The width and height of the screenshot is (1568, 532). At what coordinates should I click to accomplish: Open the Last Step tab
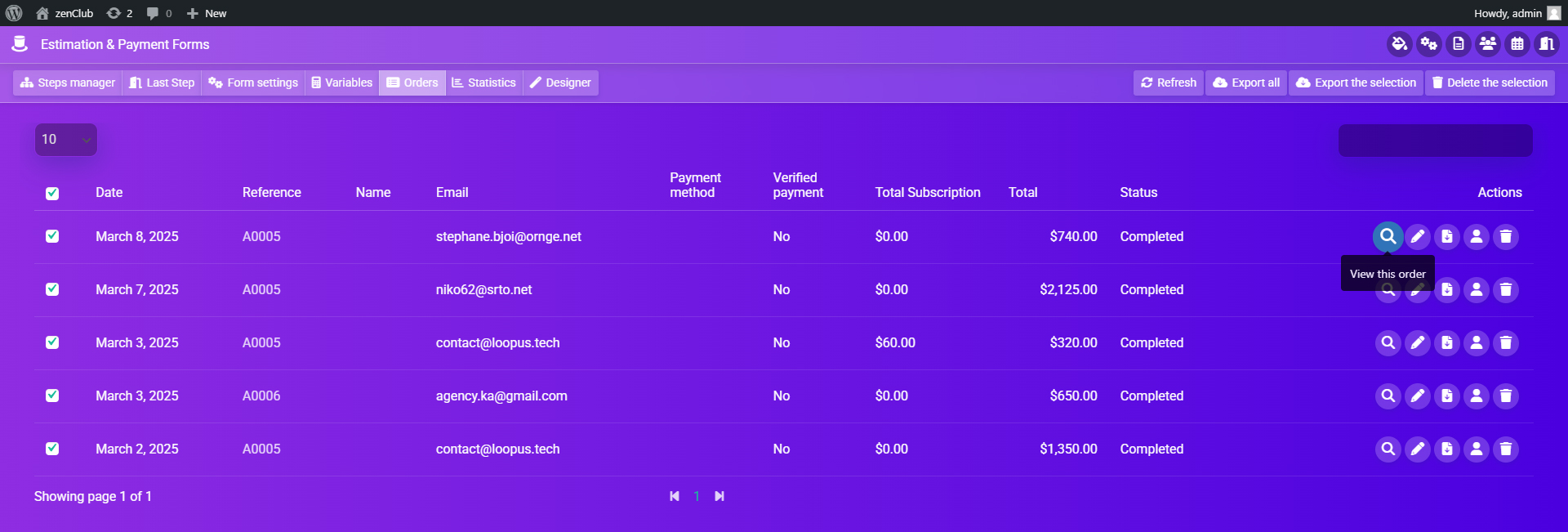[x=162, y=83]
